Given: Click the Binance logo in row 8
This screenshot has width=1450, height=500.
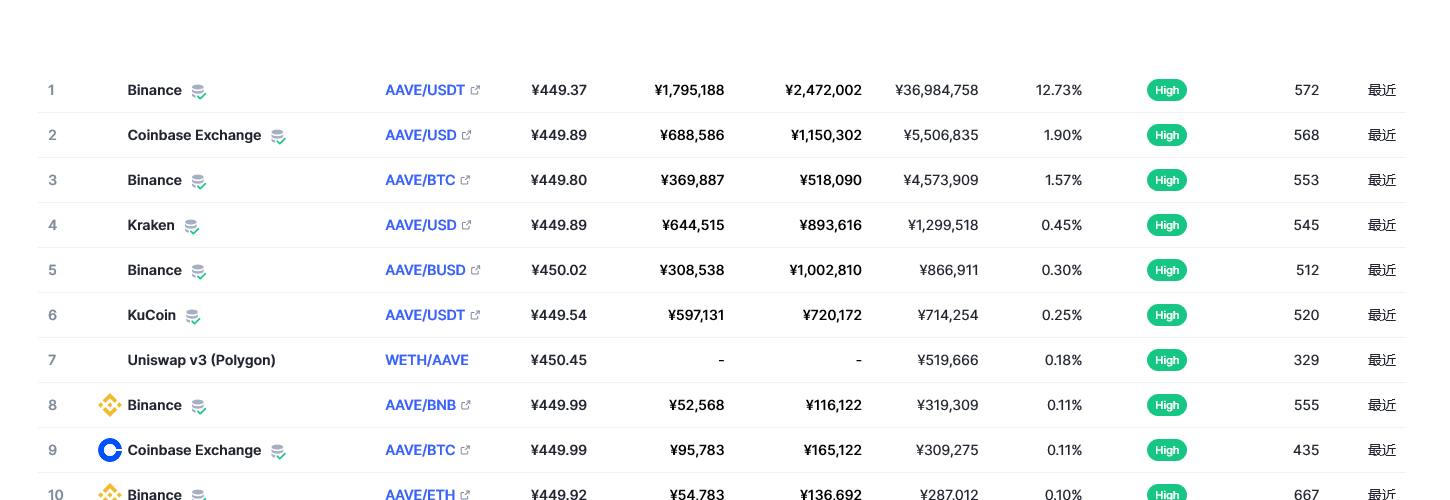Looking at the screenshot, I should coord(110,405).
